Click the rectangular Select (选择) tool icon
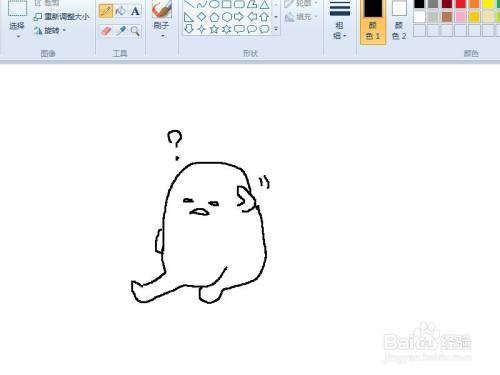 (x=17, y=8)
